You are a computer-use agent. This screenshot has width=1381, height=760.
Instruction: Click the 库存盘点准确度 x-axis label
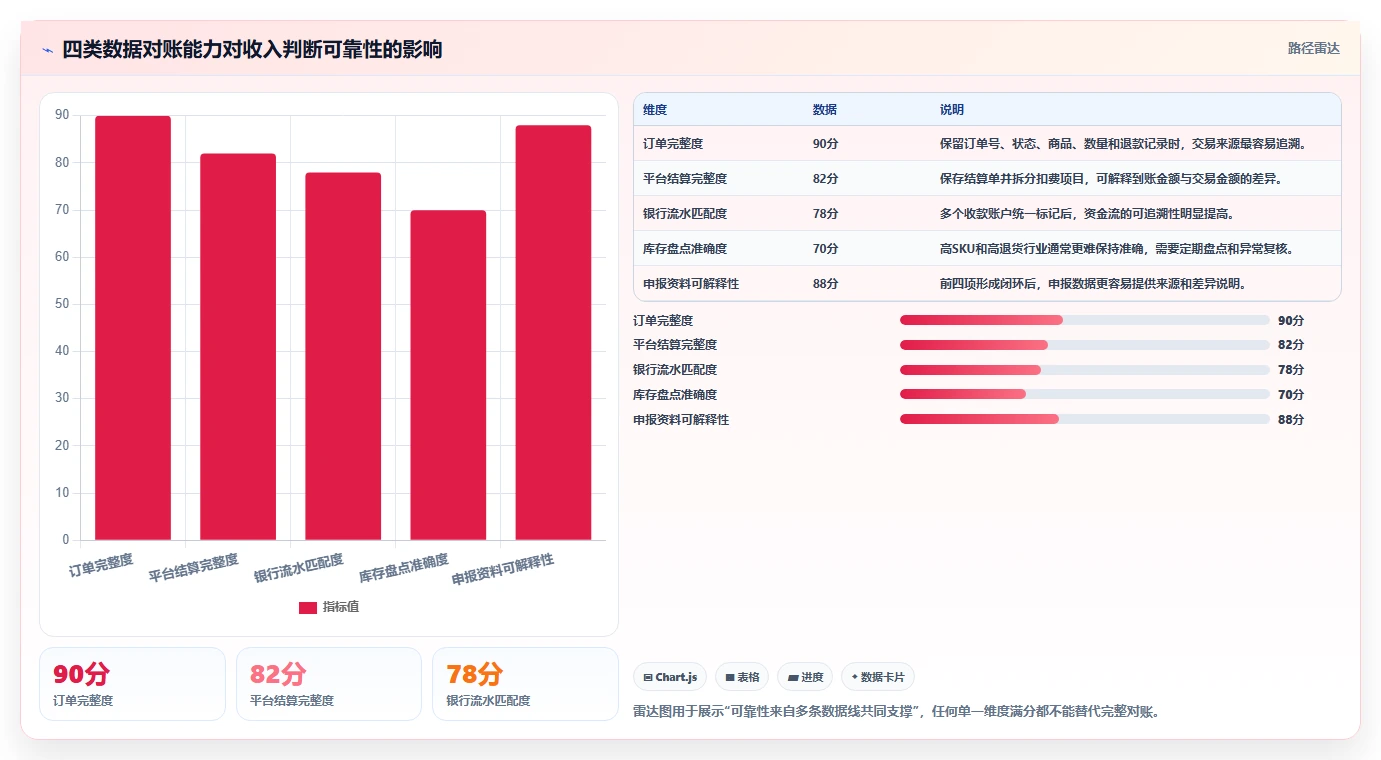pos(404,568)
